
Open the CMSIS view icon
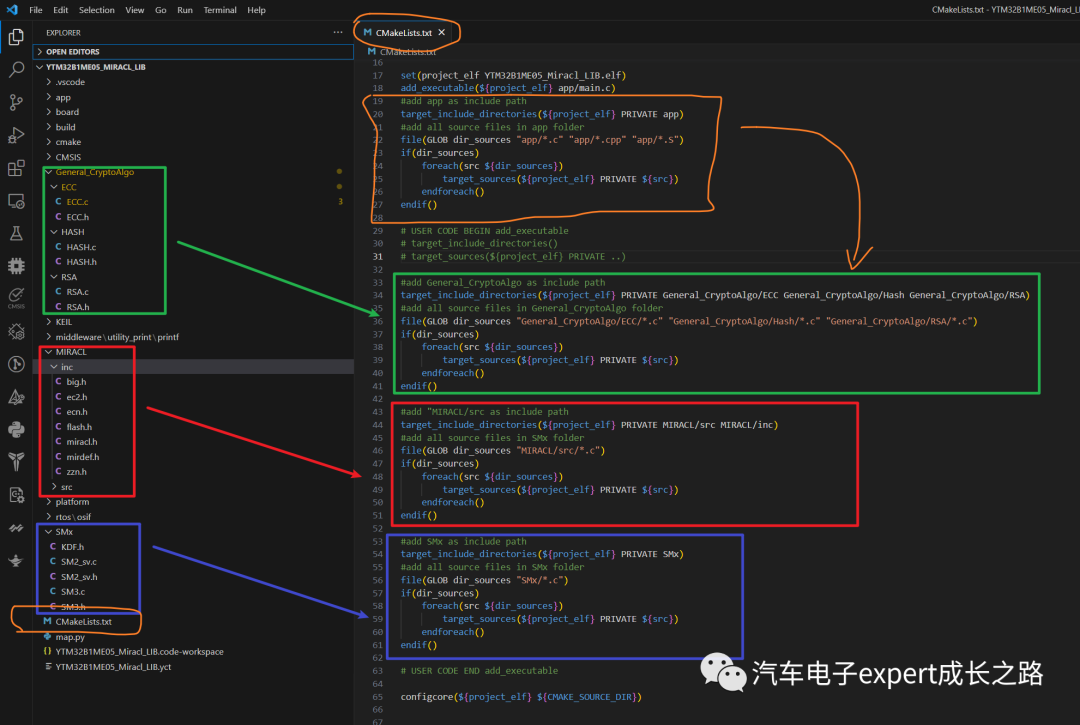[16, 298]
